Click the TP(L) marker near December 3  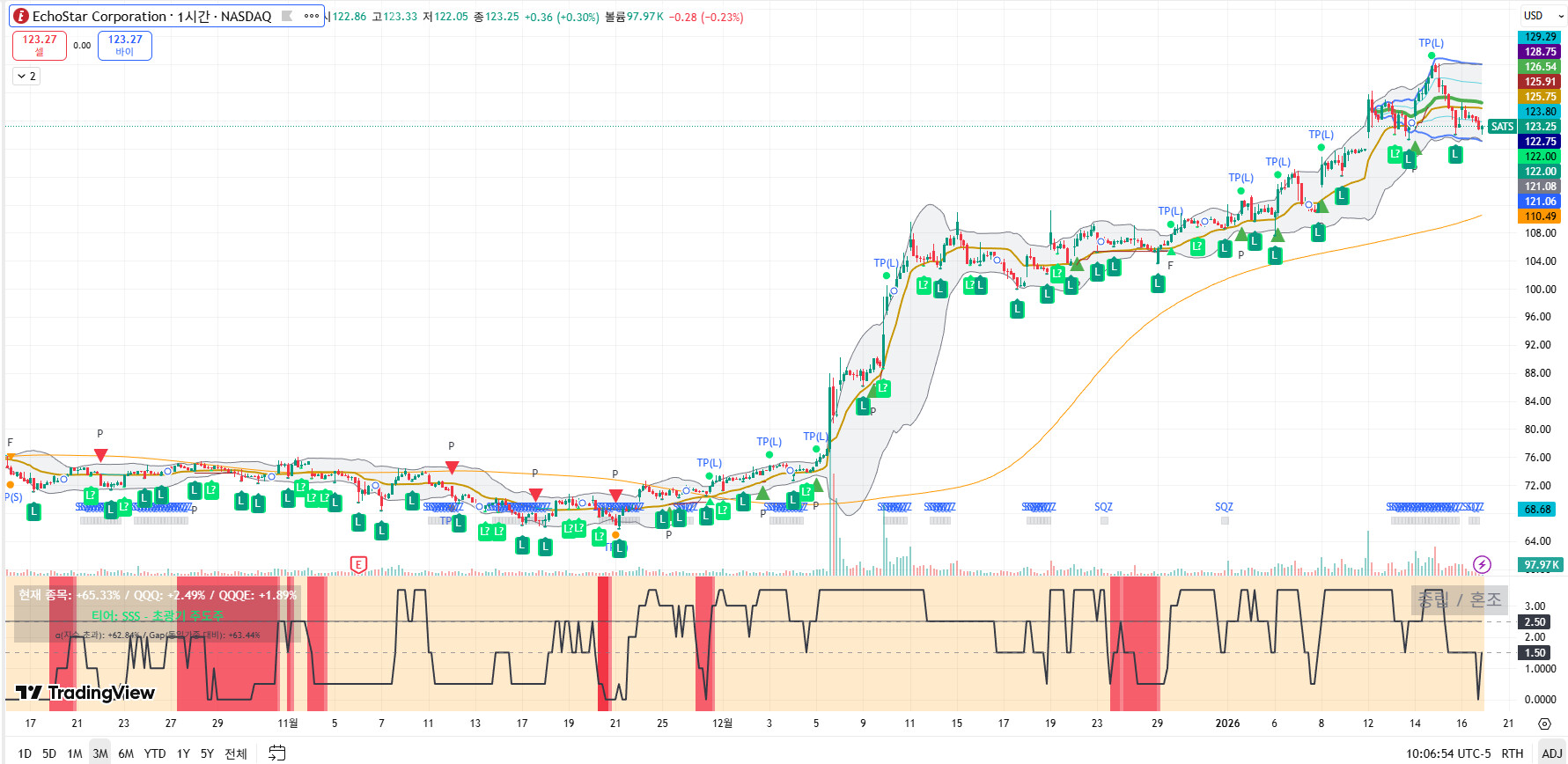coord(769,442)
